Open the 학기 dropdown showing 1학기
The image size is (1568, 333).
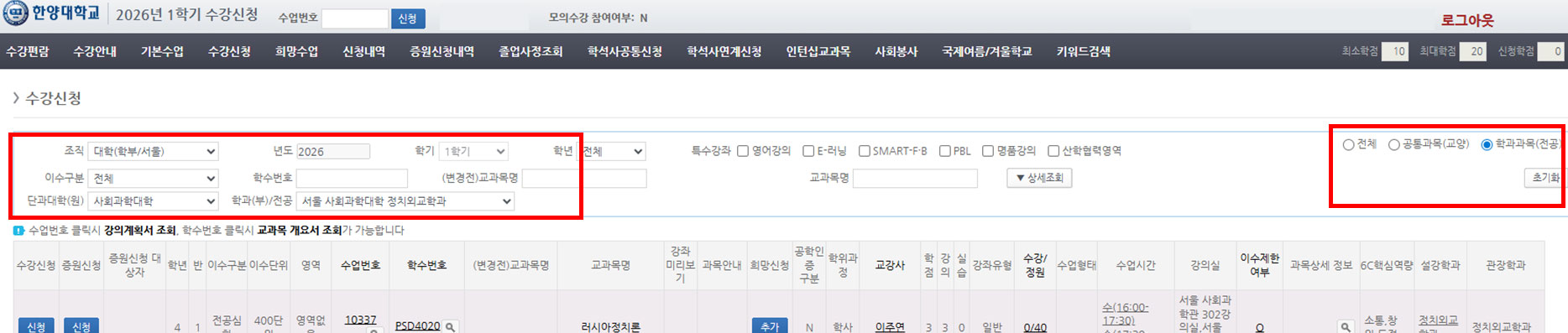[x=473, y=152]
